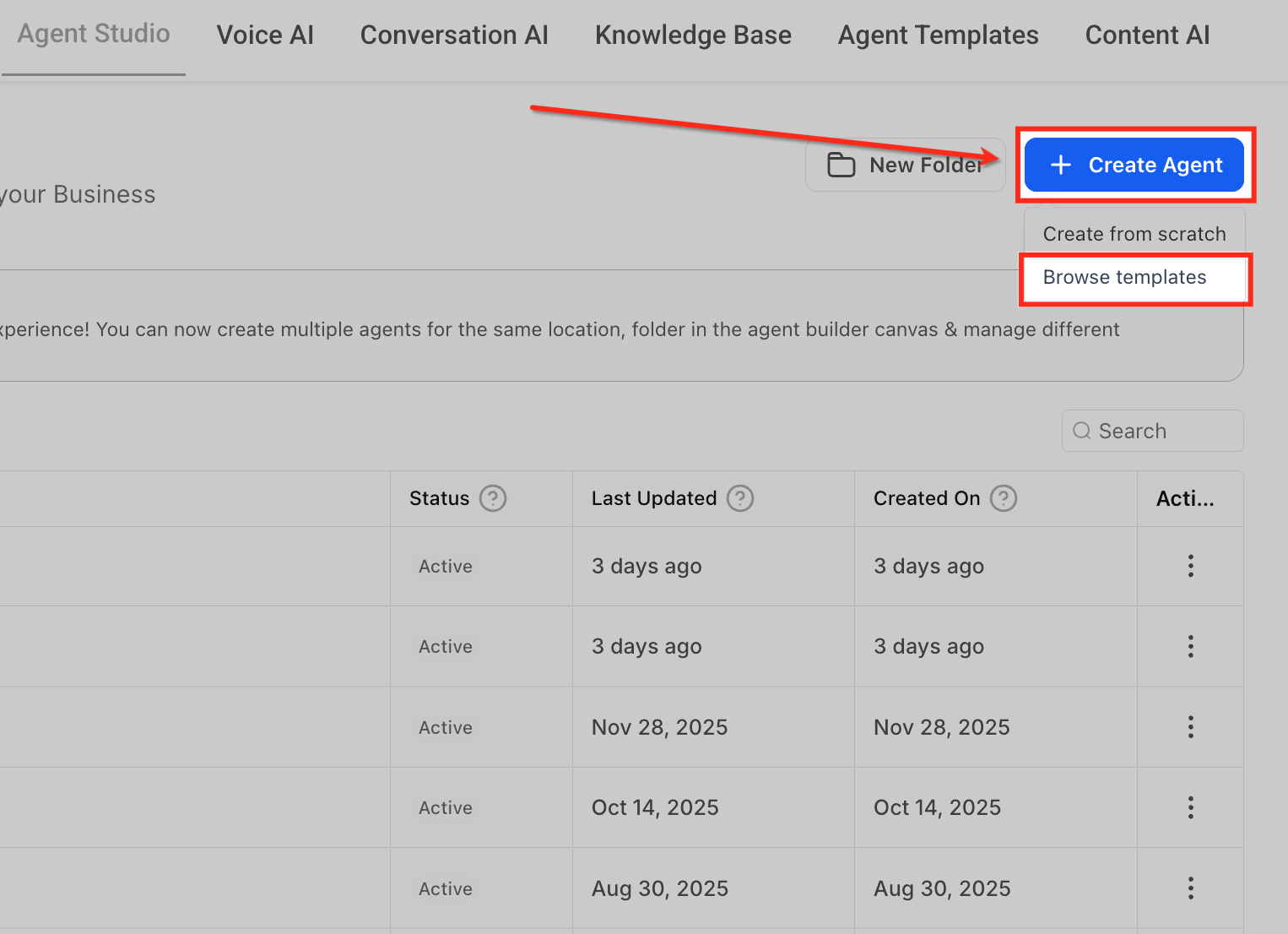The width and height of the screenshot is (1288, 934).
Task: Open actions menu for Oct 14, 2025 row
Action: click(1191, 807)
